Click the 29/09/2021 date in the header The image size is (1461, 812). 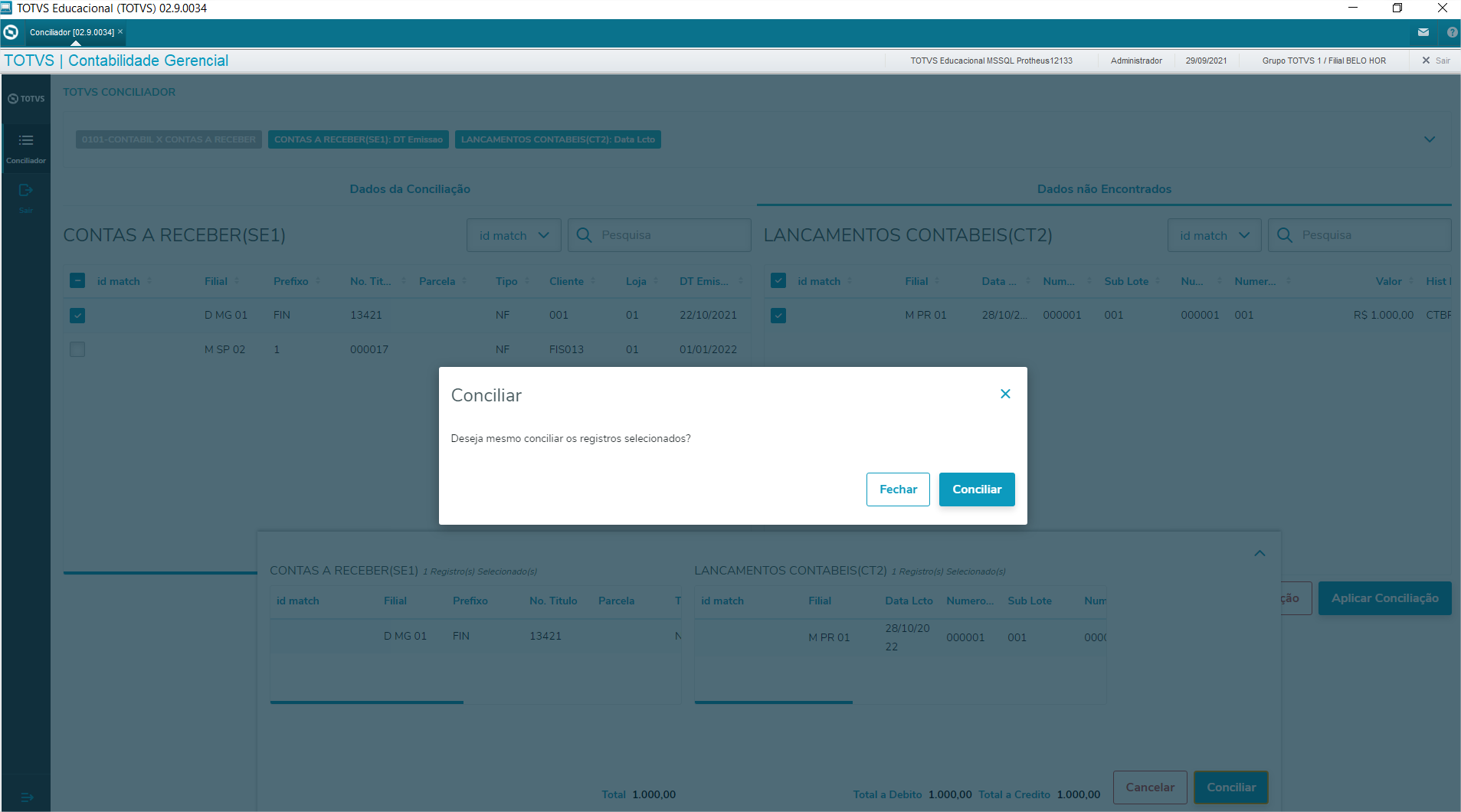pos(1206,61)
